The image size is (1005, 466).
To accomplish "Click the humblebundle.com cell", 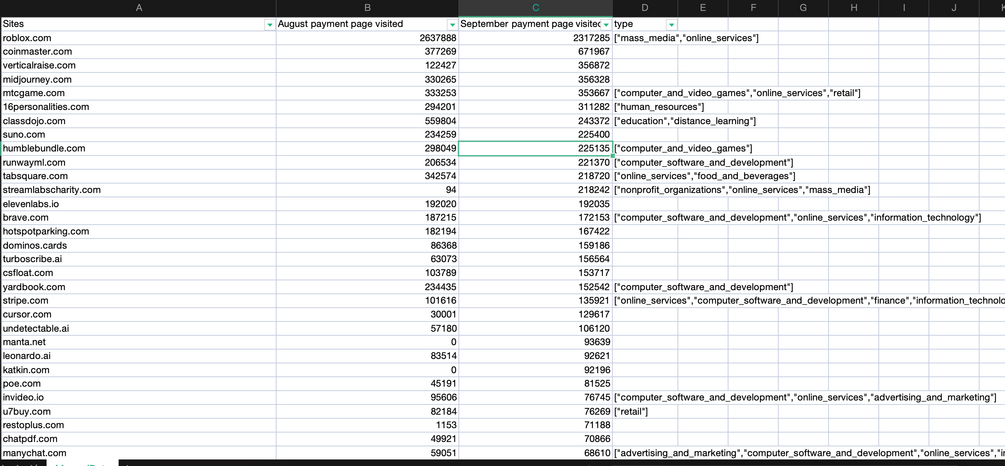I will click(138, 149).
